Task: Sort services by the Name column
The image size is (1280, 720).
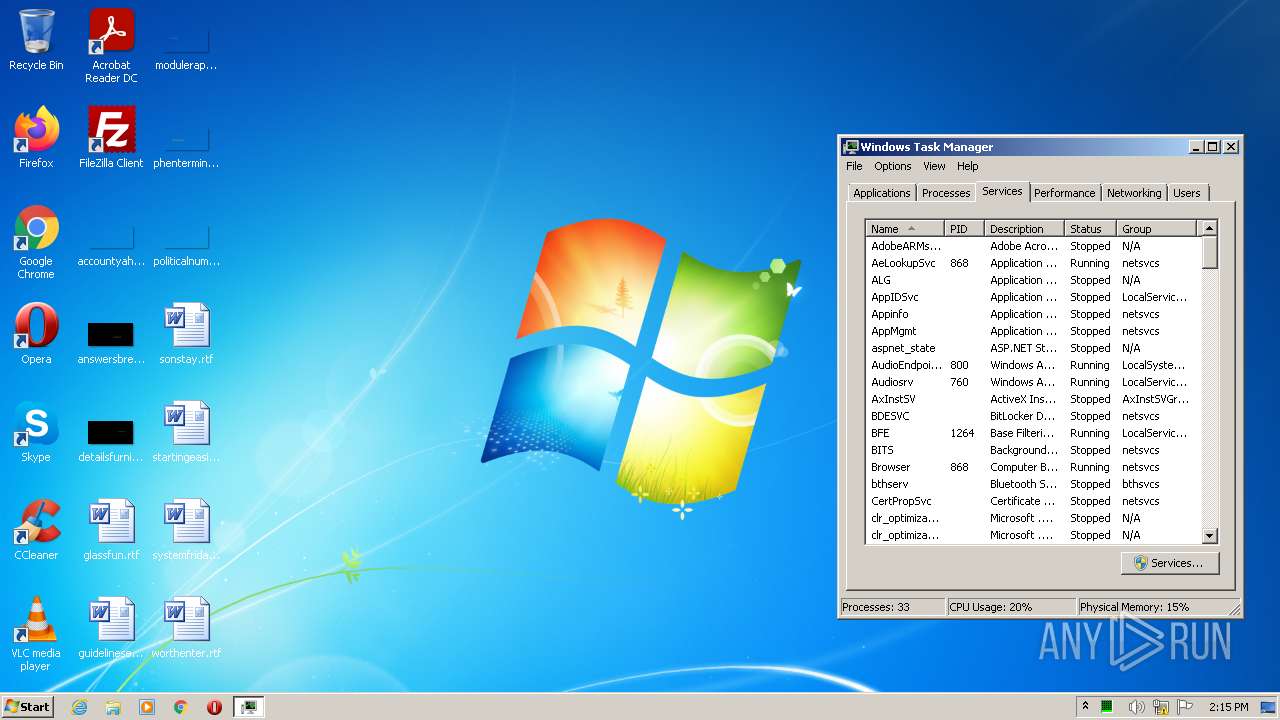Action: point(905,229)
